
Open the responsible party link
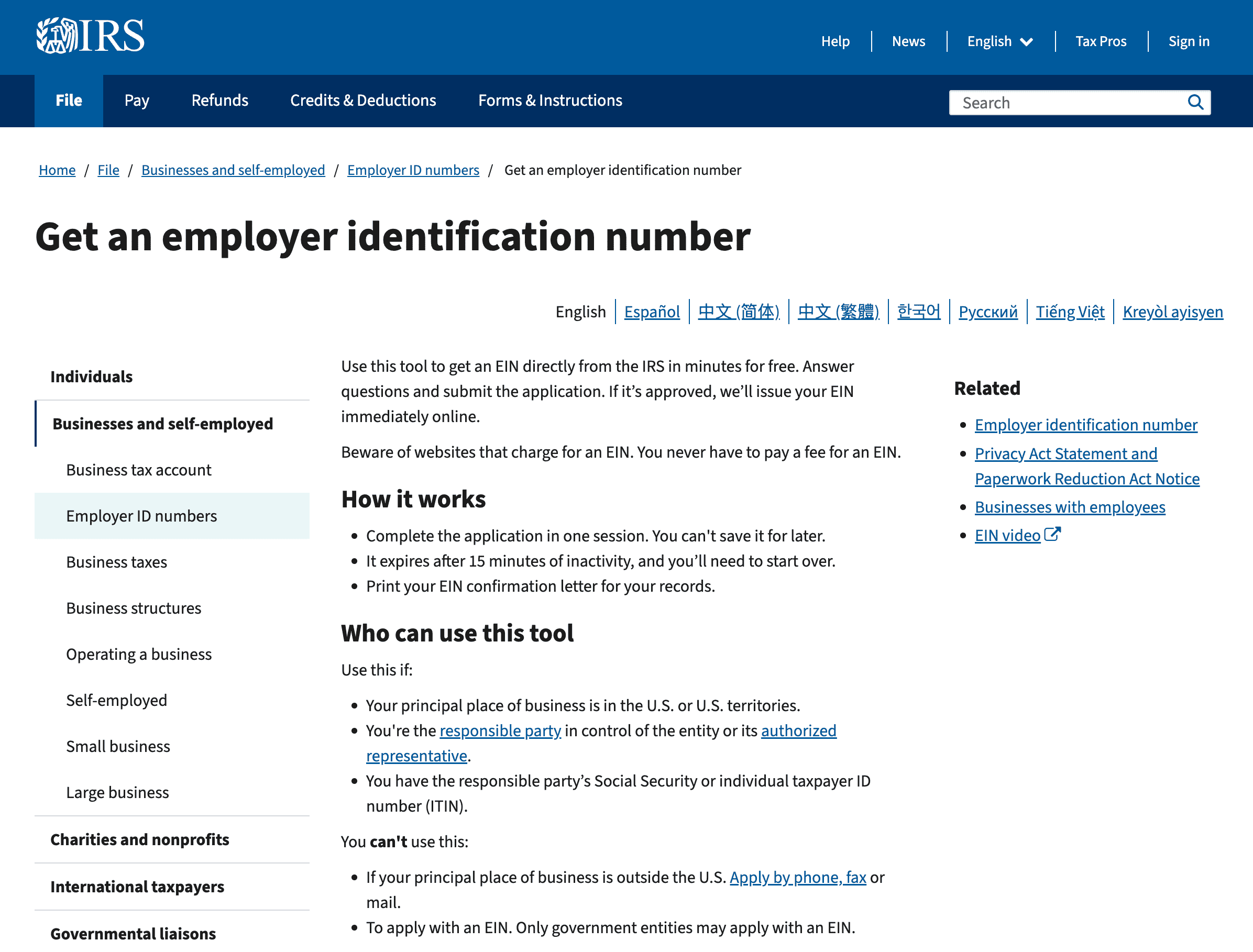coord(500,730)
